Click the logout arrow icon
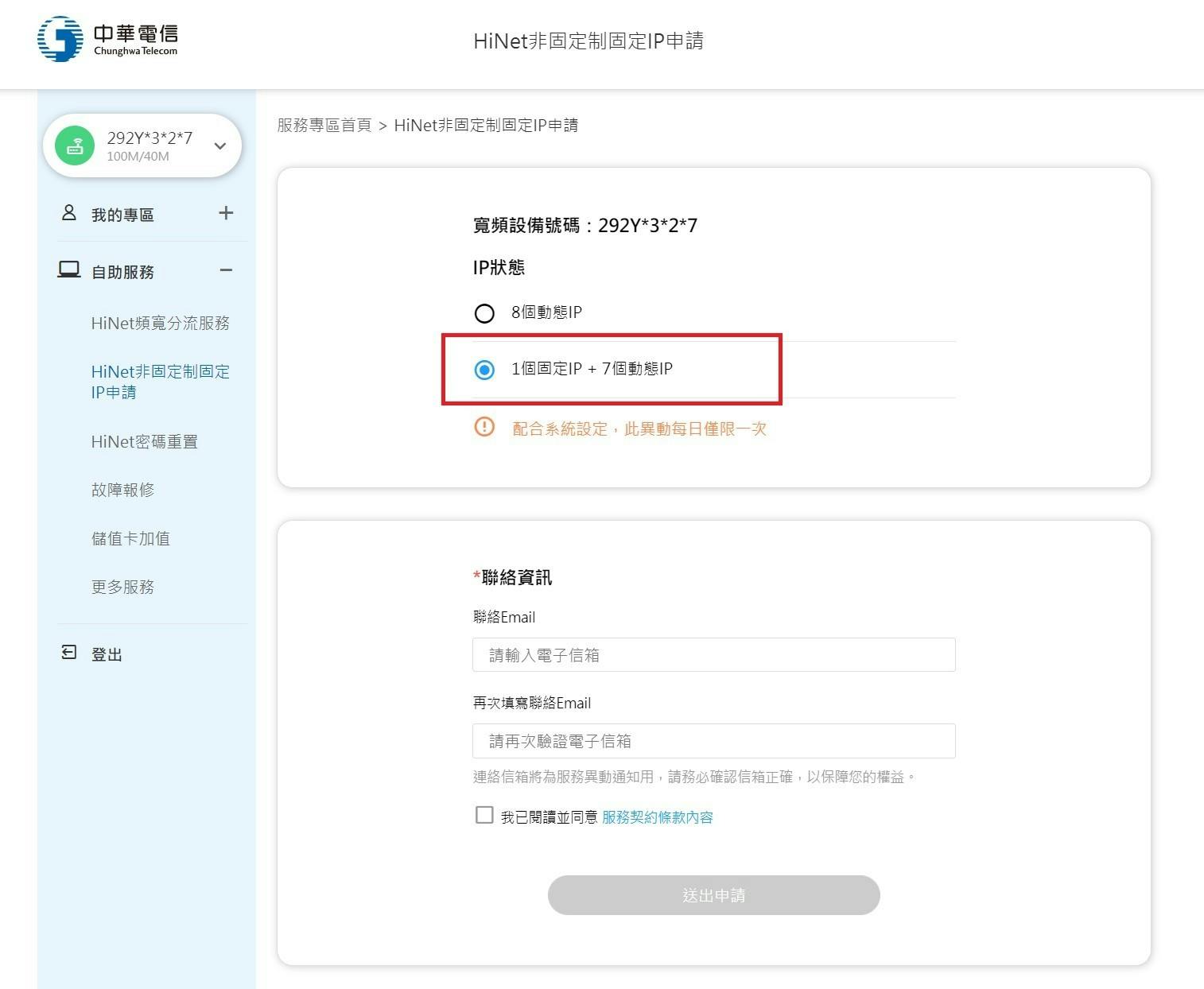 69,653
